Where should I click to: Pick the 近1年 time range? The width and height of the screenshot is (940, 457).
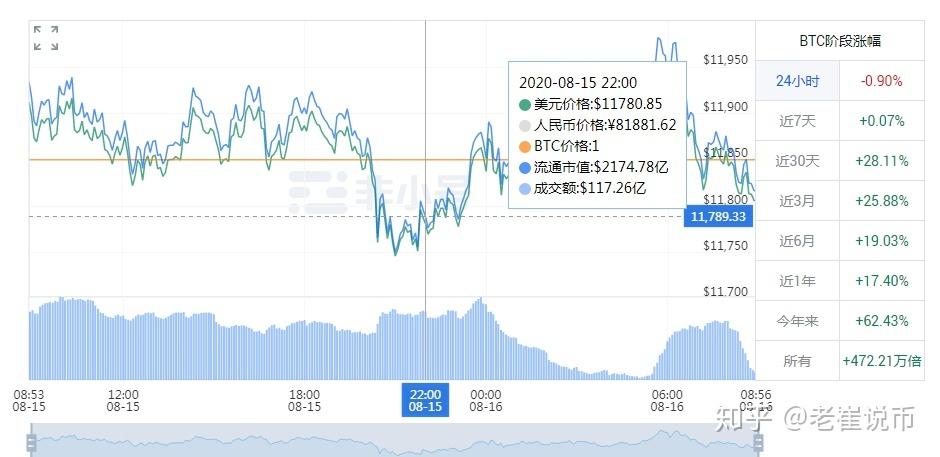[x=797, y=281]
